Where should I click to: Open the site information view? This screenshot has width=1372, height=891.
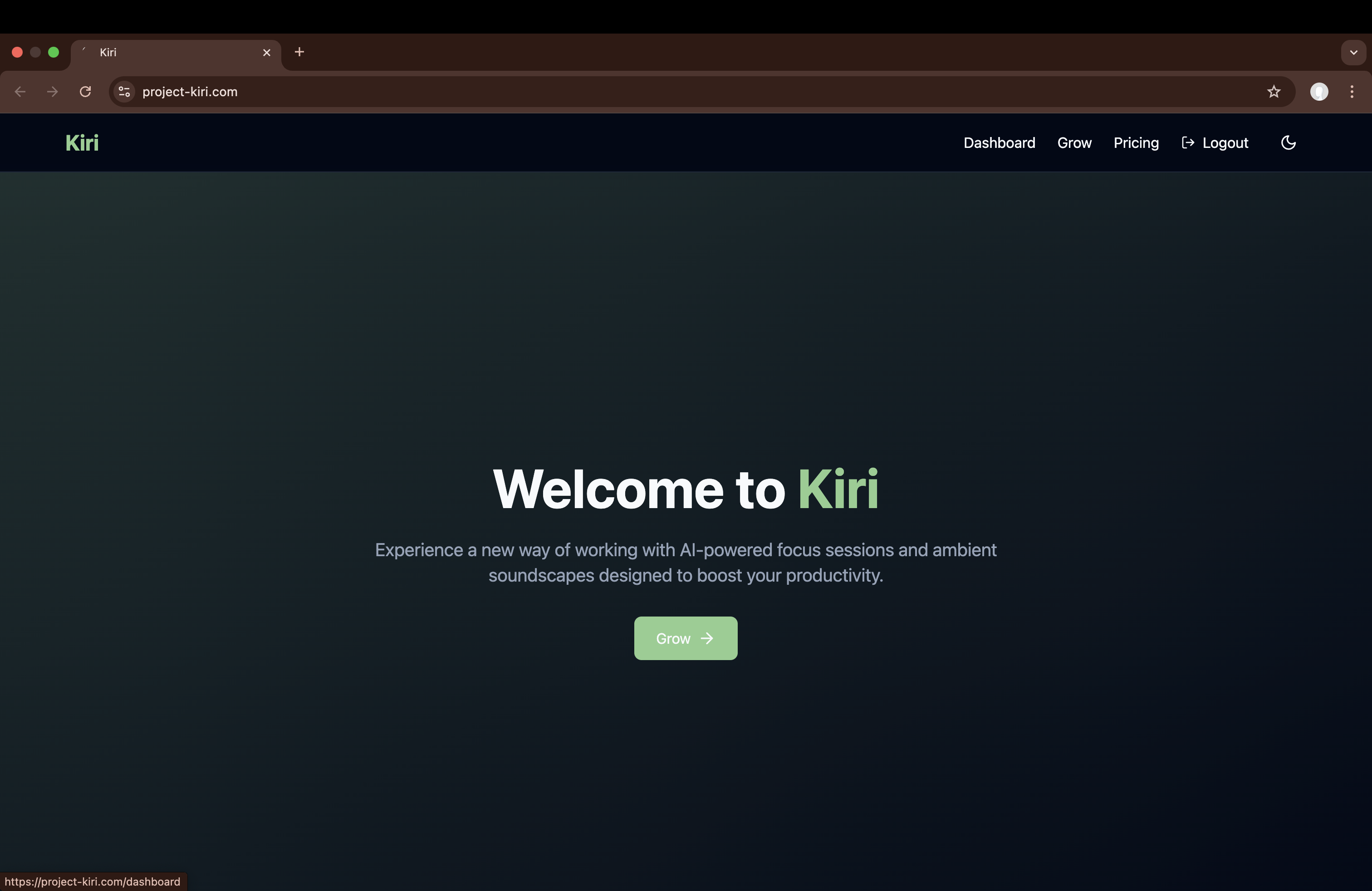click(x=124, y=92)
